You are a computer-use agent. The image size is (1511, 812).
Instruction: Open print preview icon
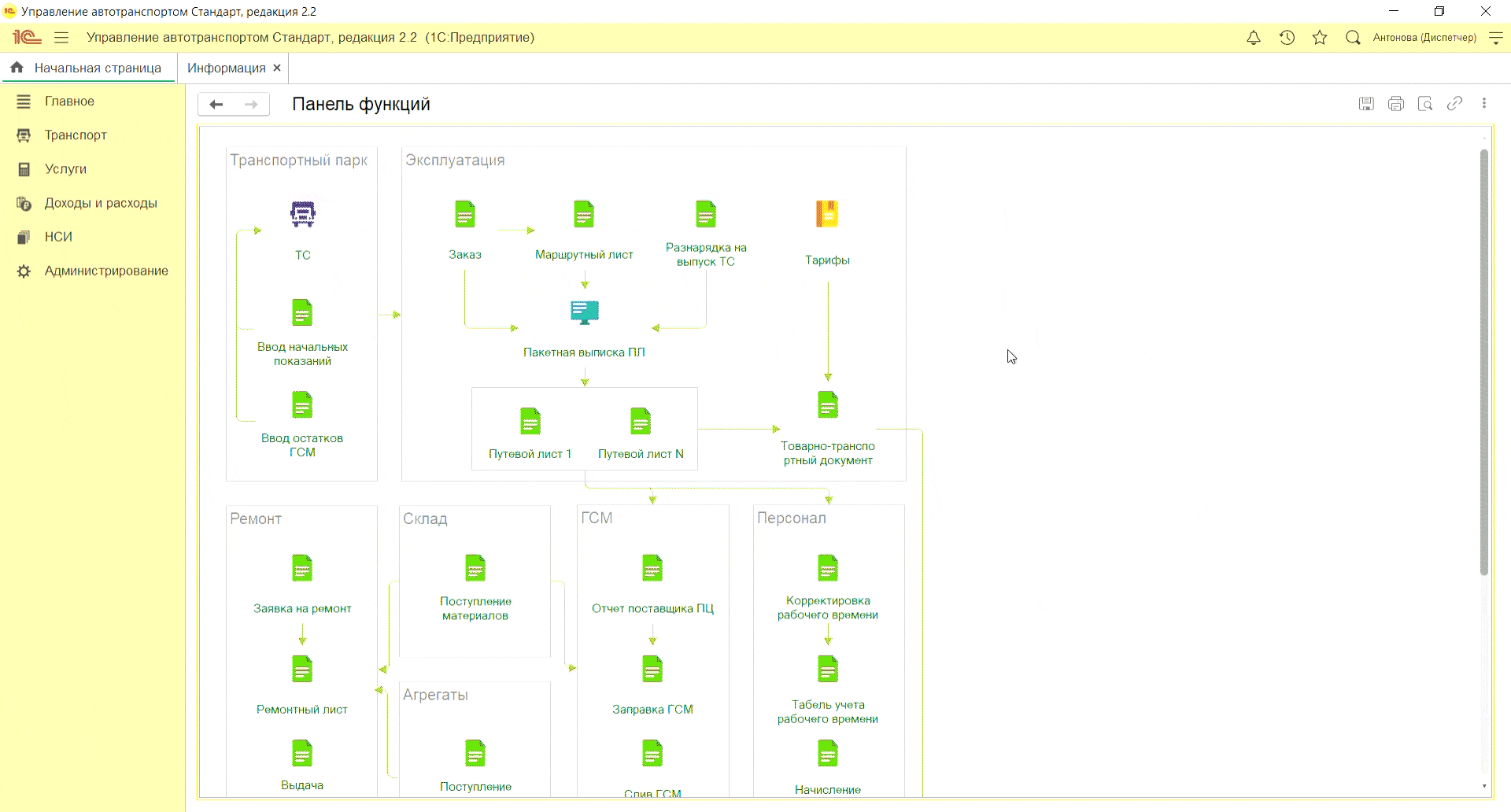click(1425, 104)
